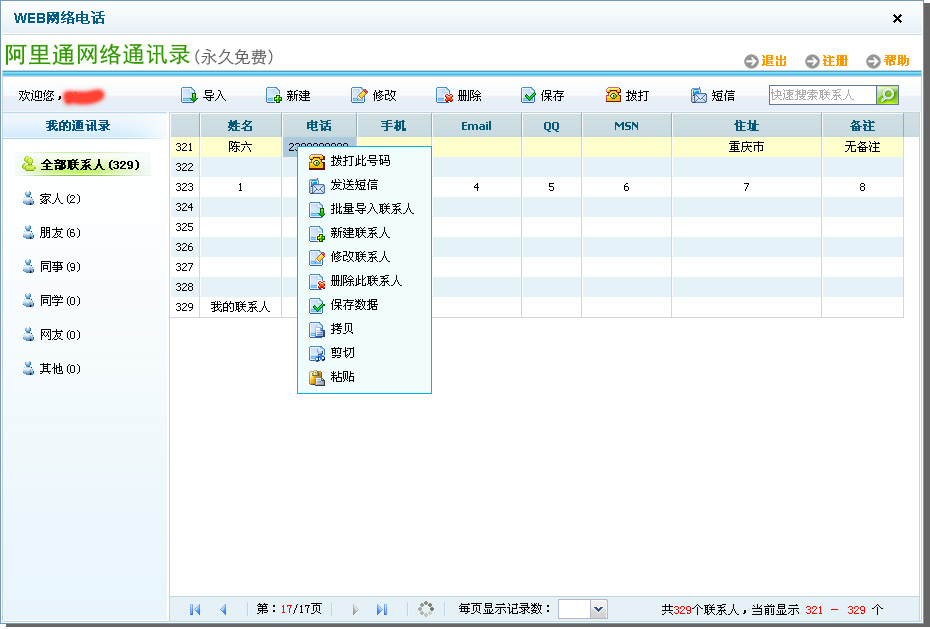The height and width of the screenshot is (629, 930).
Task: Open the 每页显示记录数 dropdown
Action: tap(598, 609)
